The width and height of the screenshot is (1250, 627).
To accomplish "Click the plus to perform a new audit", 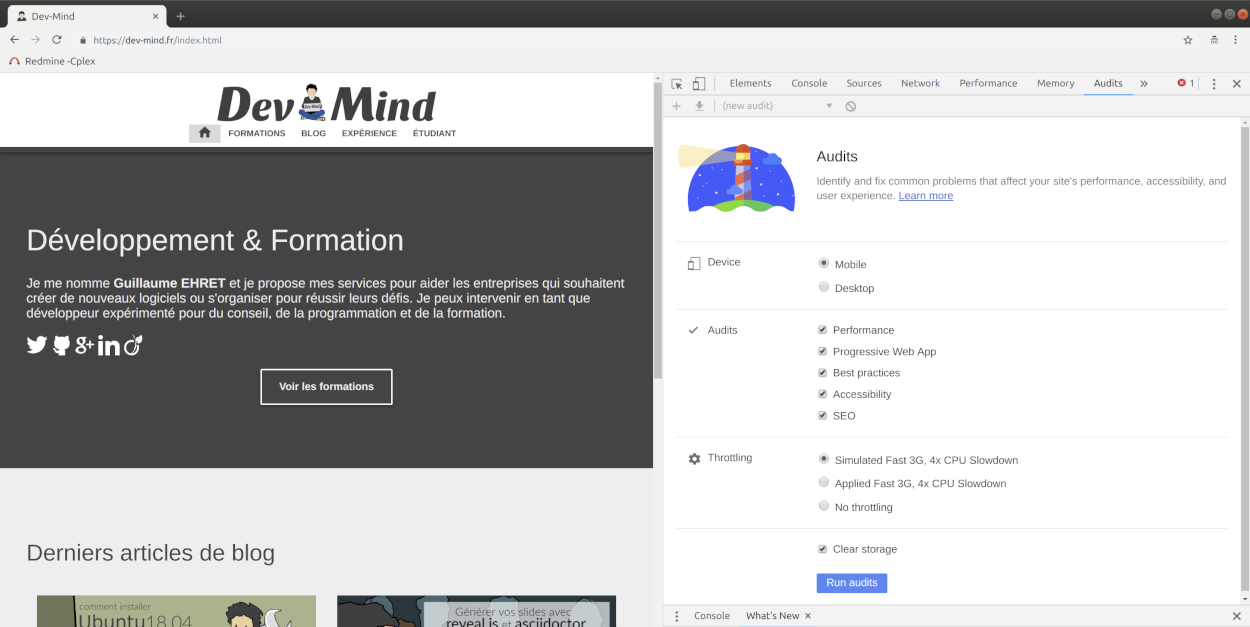I will click(x=677, y=106).
